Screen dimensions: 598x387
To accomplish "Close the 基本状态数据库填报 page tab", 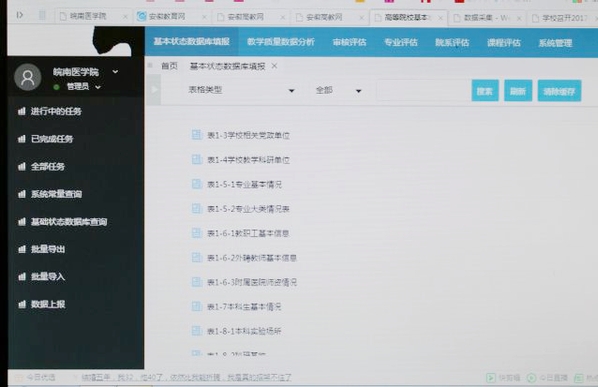I will coord(274,66).
